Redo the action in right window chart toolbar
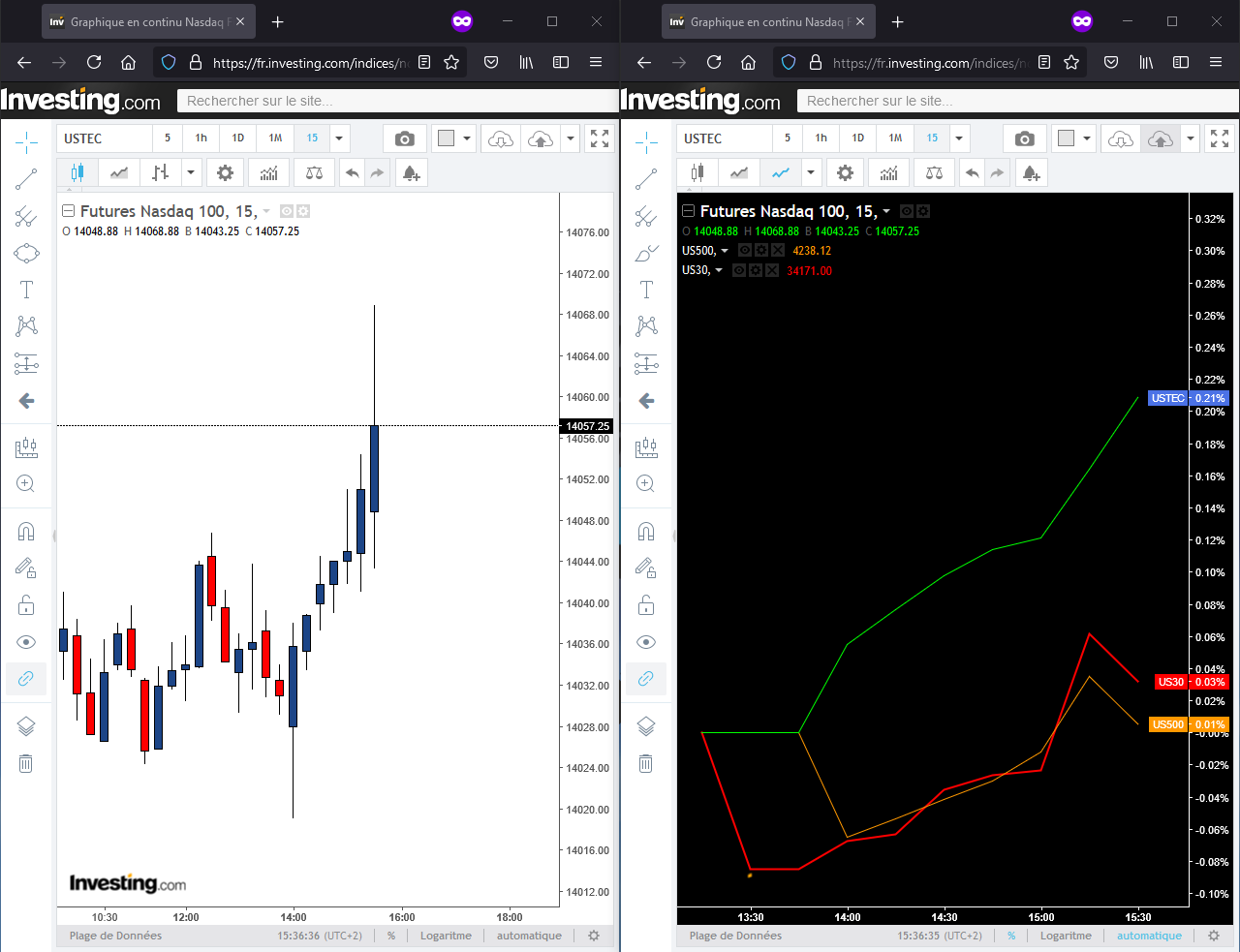This screenshot has height=952, width=1240. 997,173
